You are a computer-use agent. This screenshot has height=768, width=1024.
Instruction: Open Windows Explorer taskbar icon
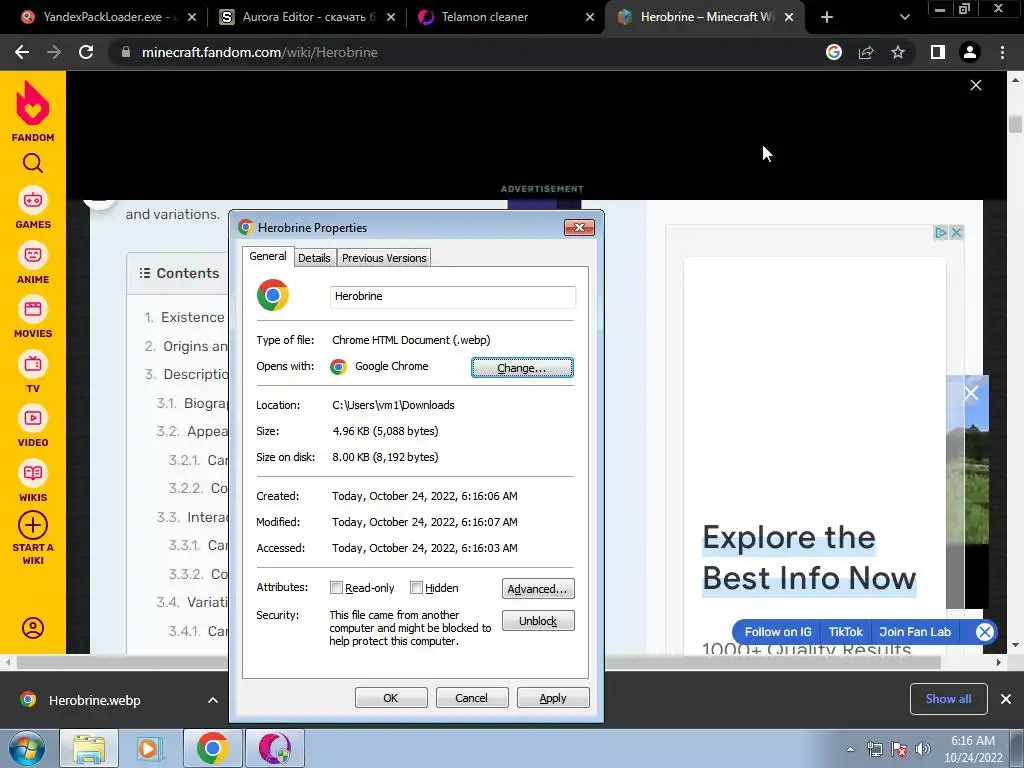tap(89, 748)
